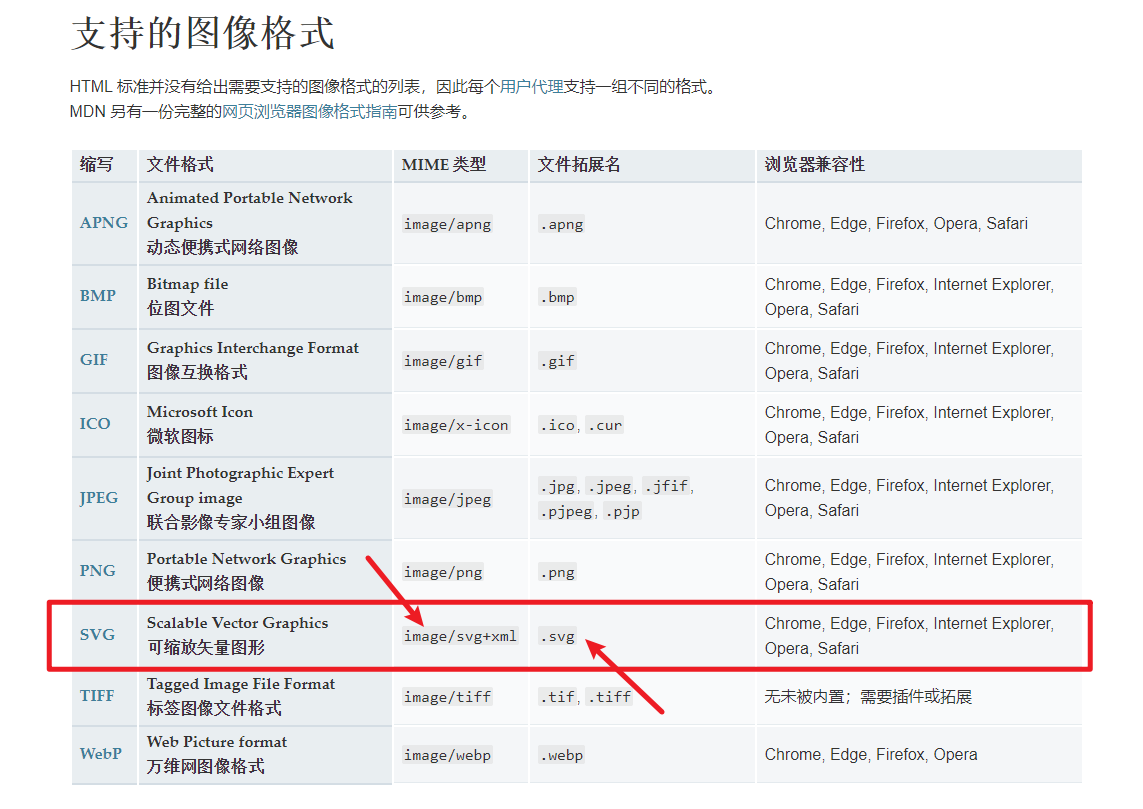The image size is (1143, 809).
Task: Click the 标签图像文件格式 translation
Action: [x=214, y=708]
